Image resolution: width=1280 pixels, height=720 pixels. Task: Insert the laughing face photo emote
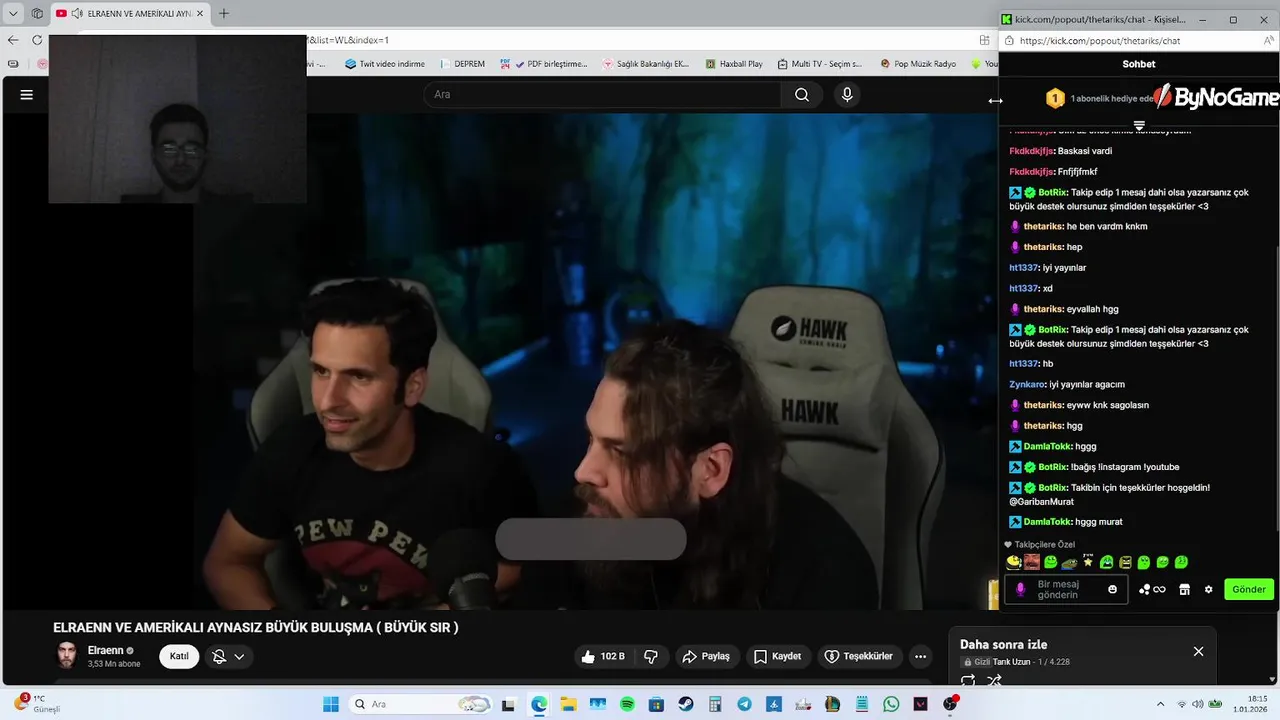(1031, 562)
